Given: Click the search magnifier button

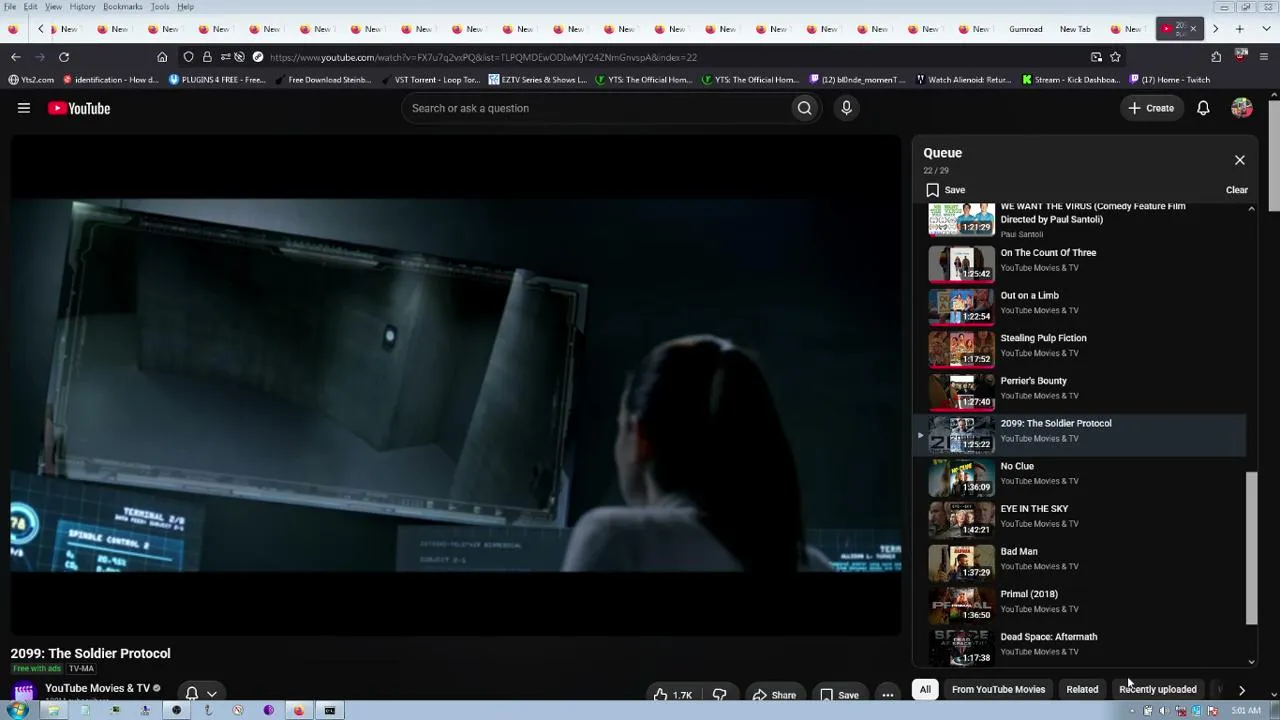Looking at the screenshot, I should pos(804,108).
